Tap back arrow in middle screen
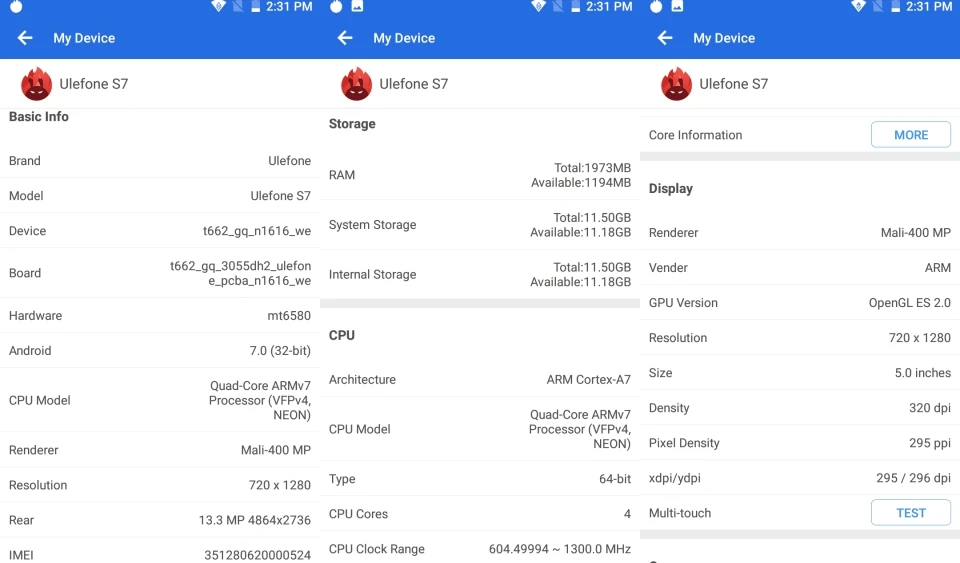The height and width of the screenshot is (563, 960). pyautogui.click(x=345, y=38)
